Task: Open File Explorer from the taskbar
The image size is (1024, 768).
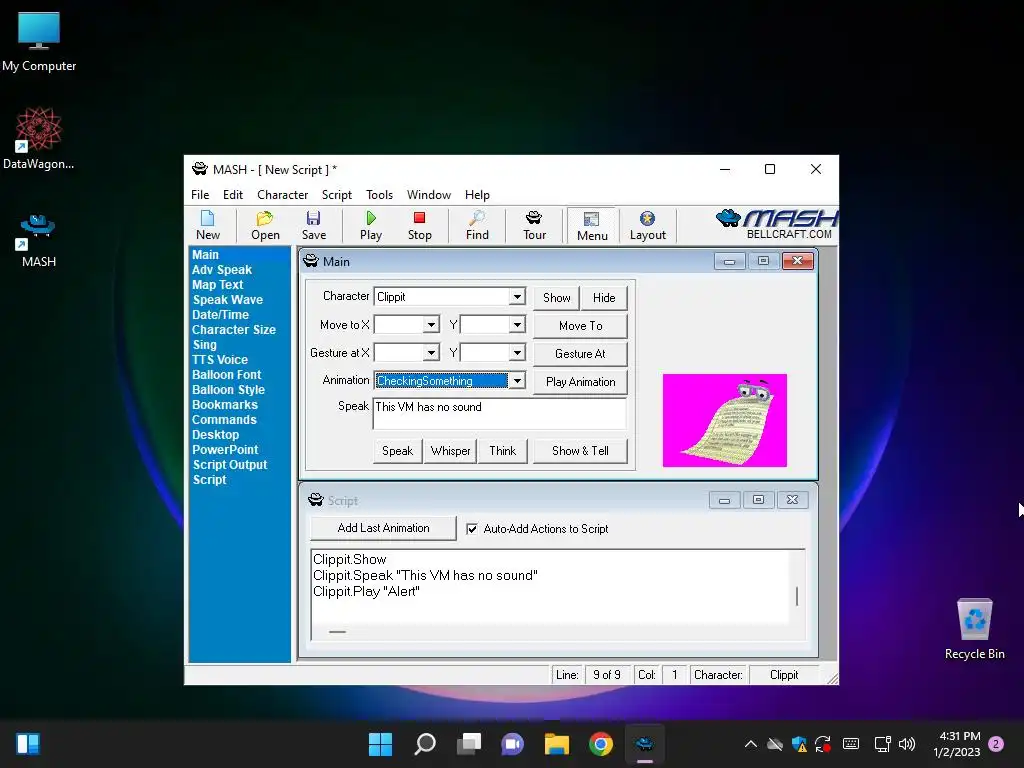Action: 557,744
